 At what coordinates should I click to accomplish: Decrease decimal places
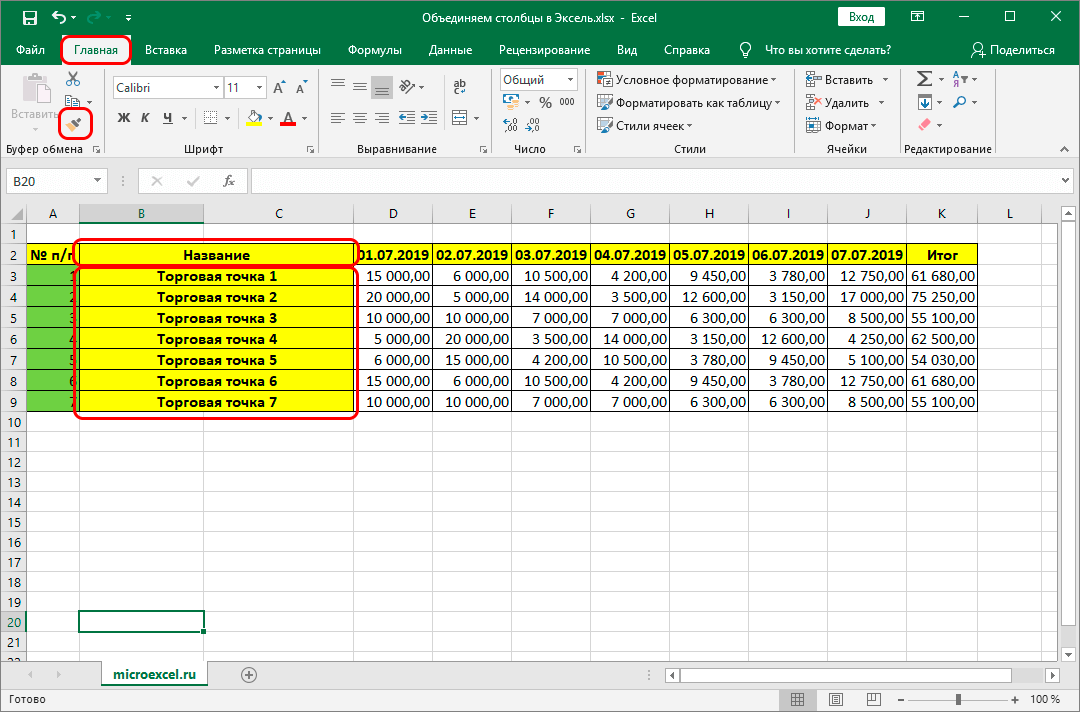[x=532, y=125]
